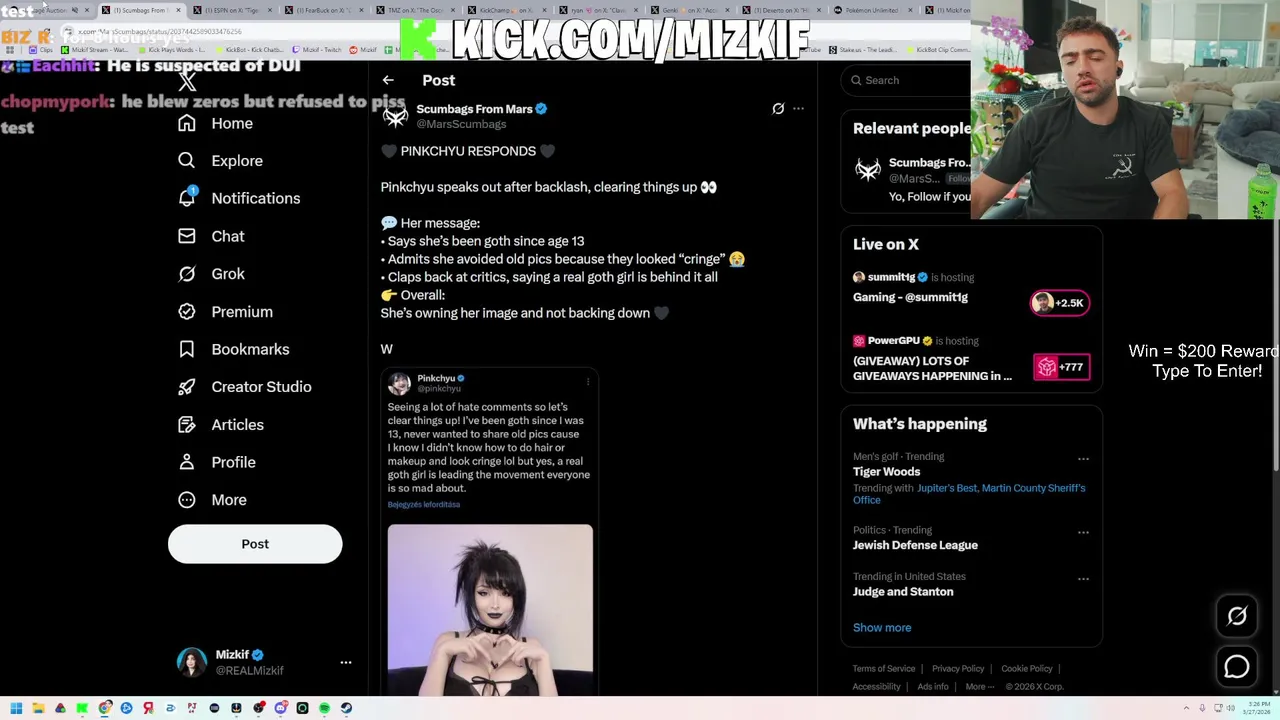Open Jupiter's Best trending link

(947, 488)
